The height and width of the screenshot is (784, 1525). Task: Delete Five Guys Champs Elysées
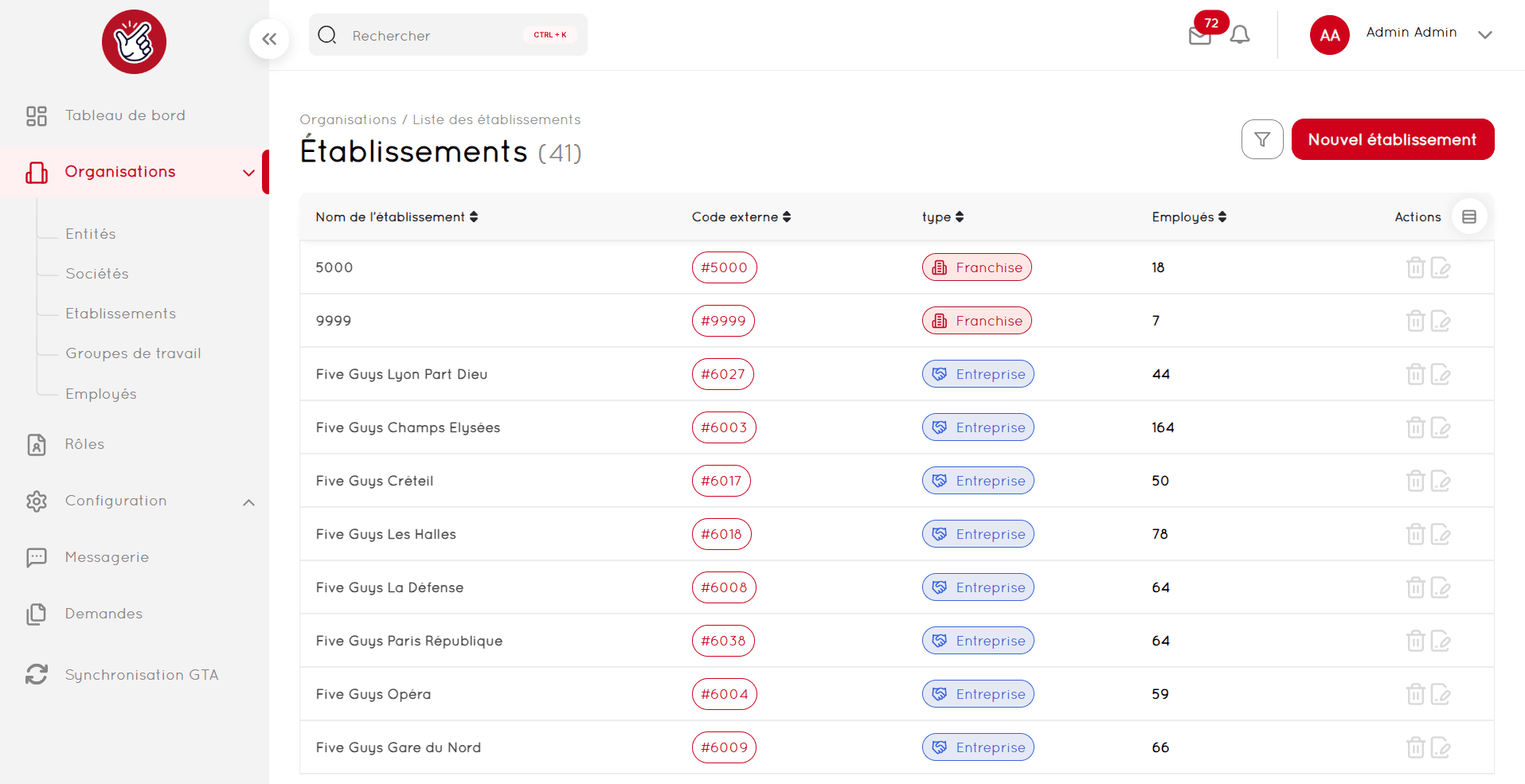(1415, 427)
